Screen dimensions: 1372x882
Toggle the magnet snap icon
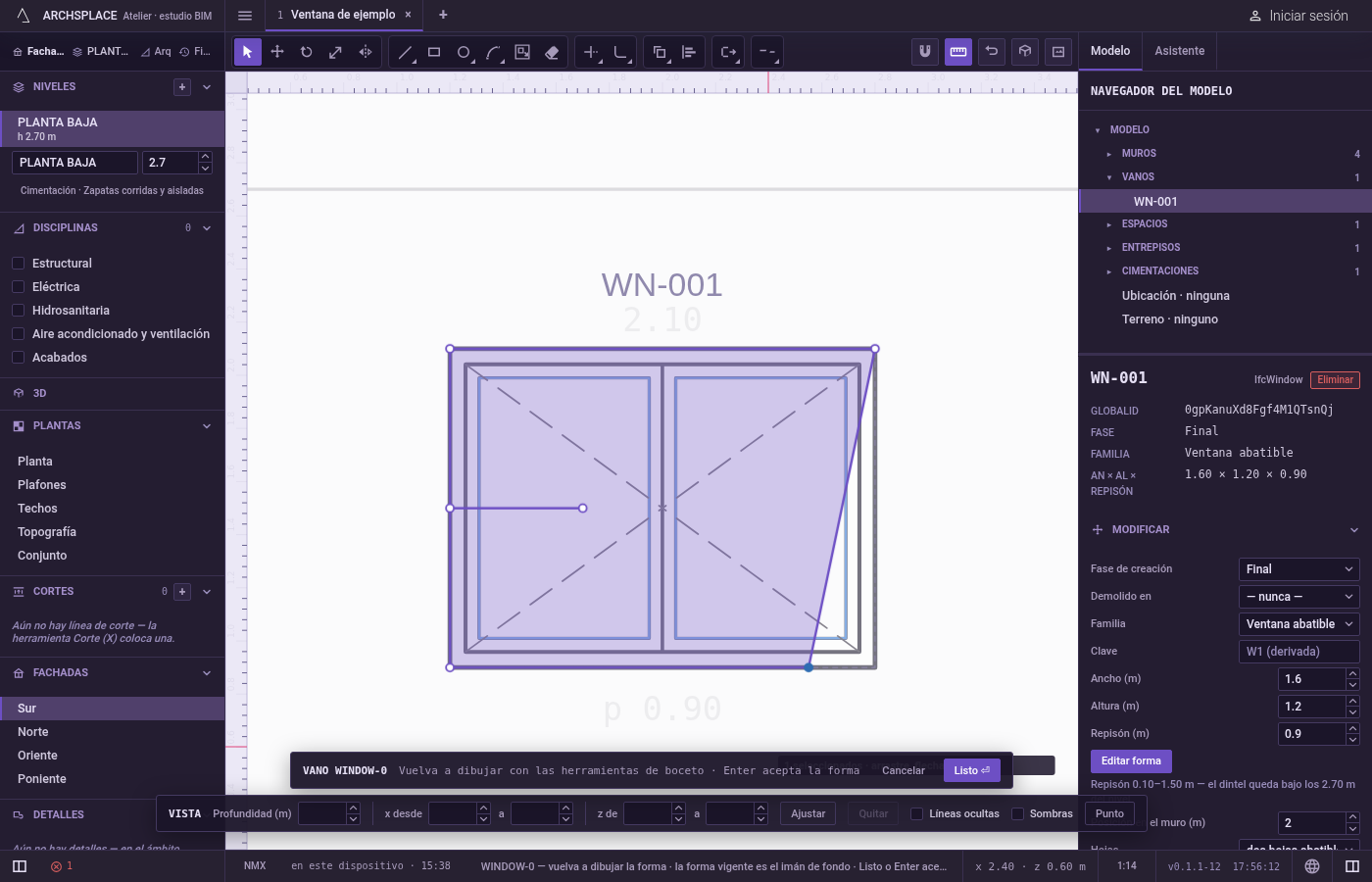point(925,52)
